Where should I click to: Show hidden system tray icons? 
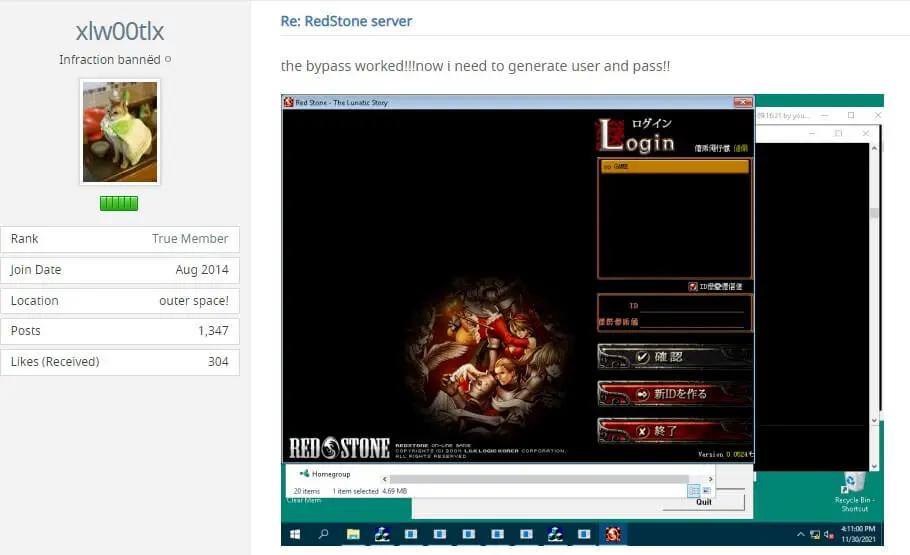pyautogui.click(x=802, y=535)
